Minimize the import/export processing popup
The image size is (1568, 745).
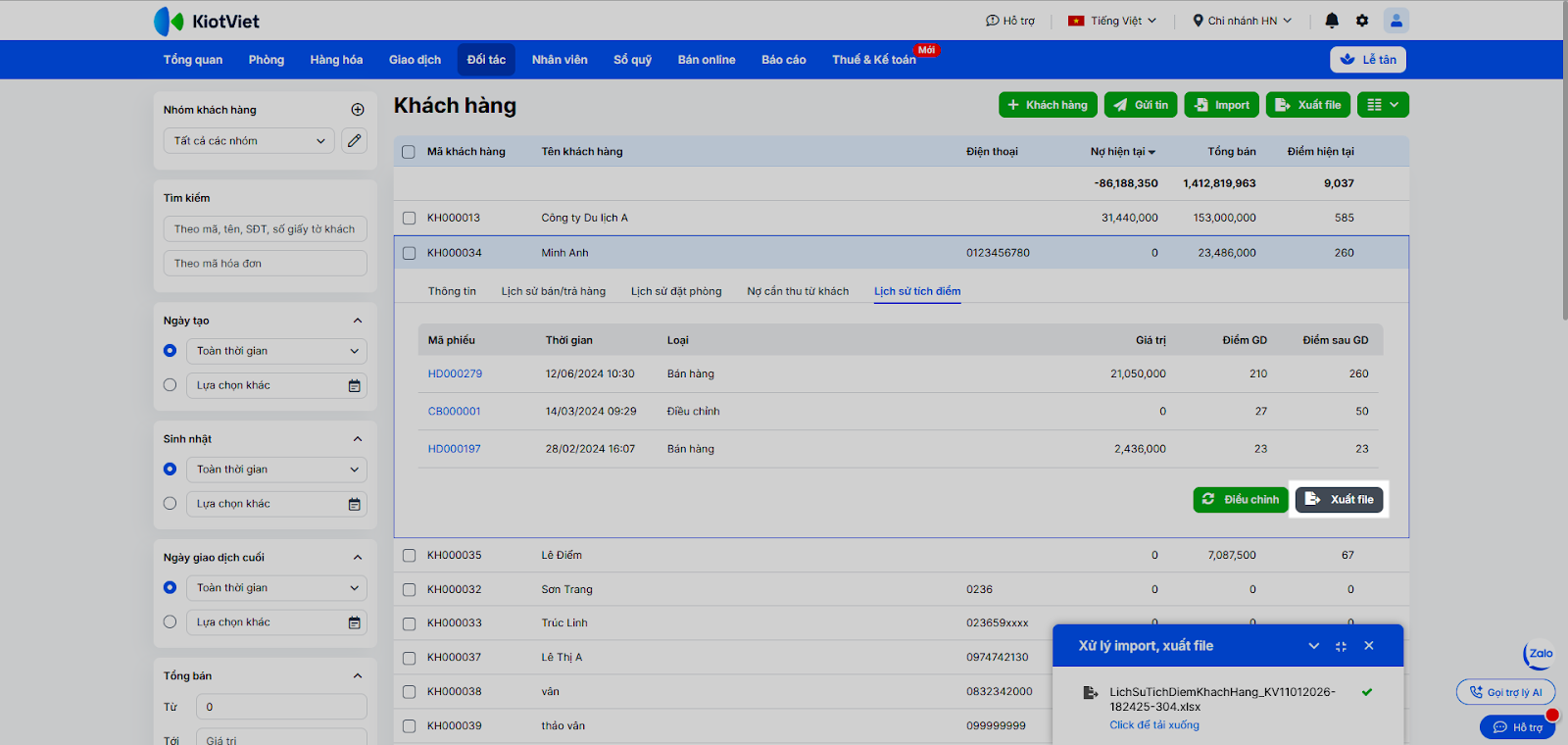click(1341, 646)
